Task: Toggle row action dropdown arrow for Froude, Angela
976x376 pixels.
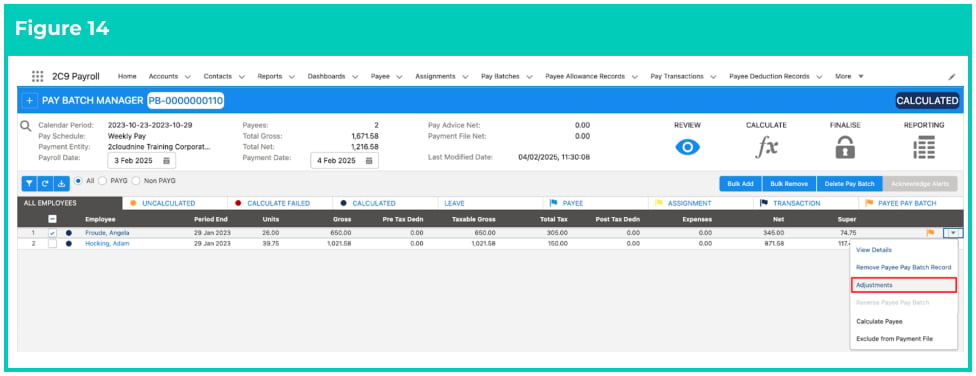Action: pyautogui.click(x=953, y=233)
